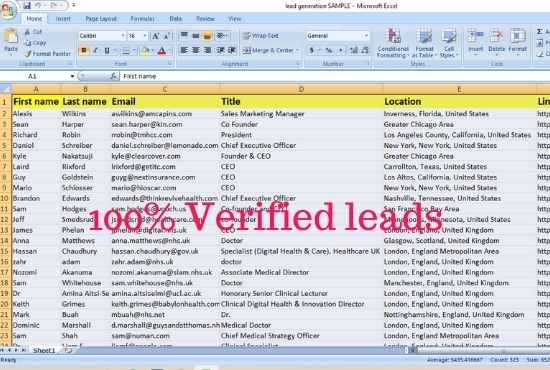
Task: Open Font dialog launcher
Action: (170, 63)
